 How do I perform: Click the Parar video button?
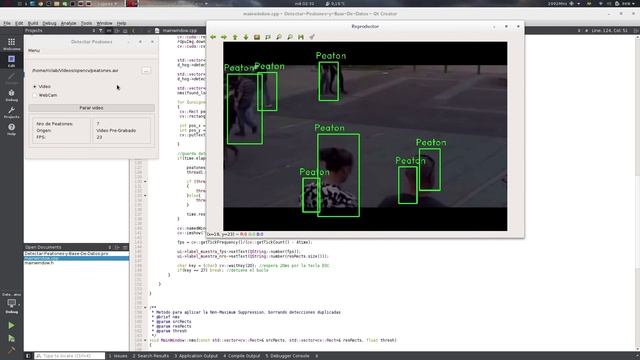91,108
